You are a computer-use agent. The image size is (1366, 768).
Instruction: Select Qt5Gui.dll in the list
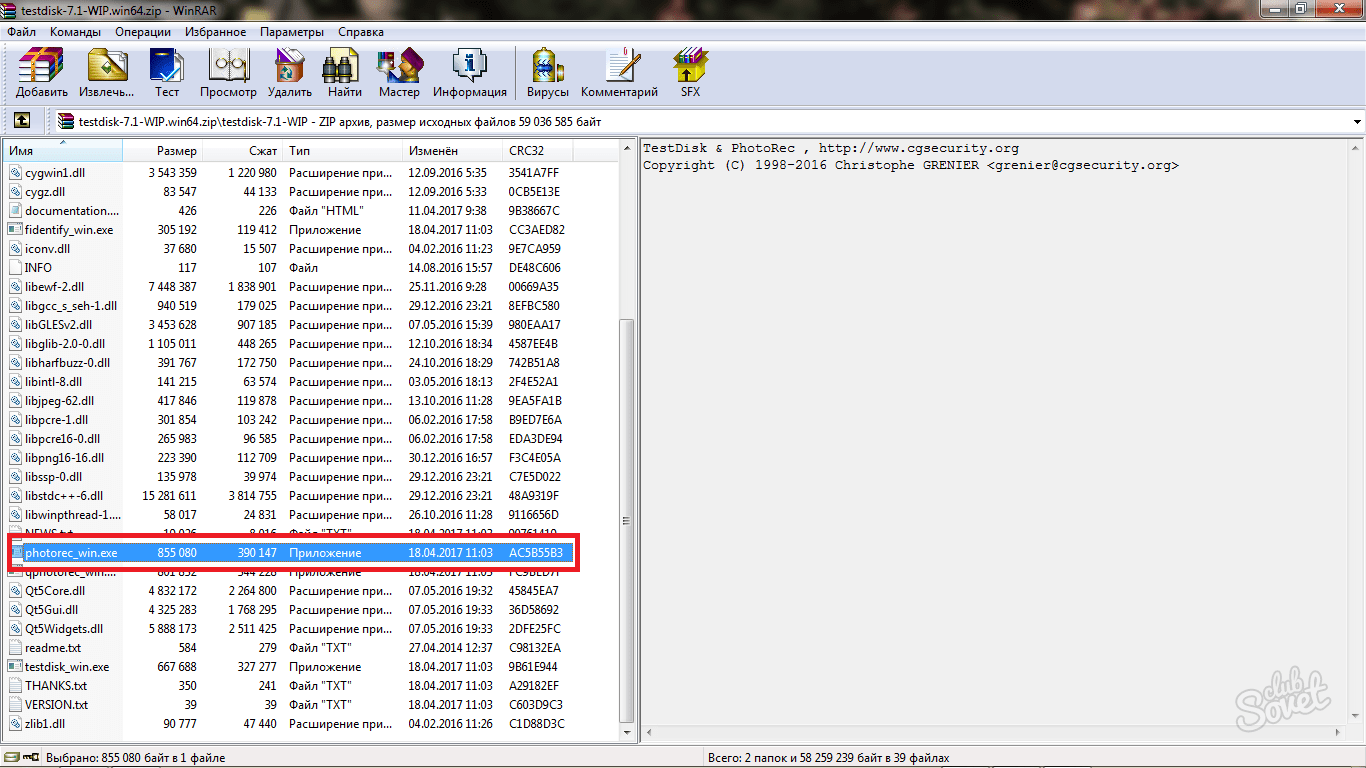click(x=51, y=609)
